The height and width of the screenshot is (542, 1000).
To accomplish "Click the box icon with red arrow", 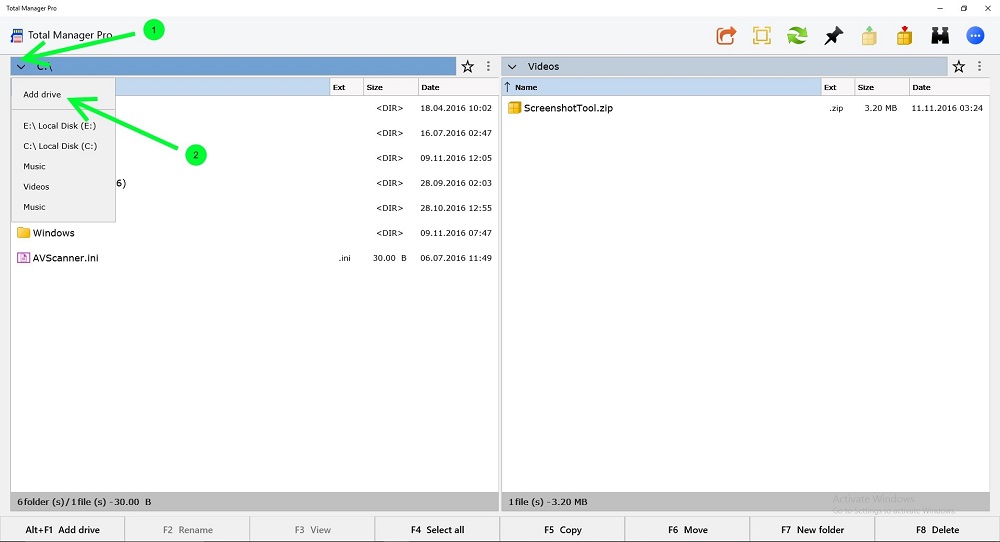I will click(904, 36).
